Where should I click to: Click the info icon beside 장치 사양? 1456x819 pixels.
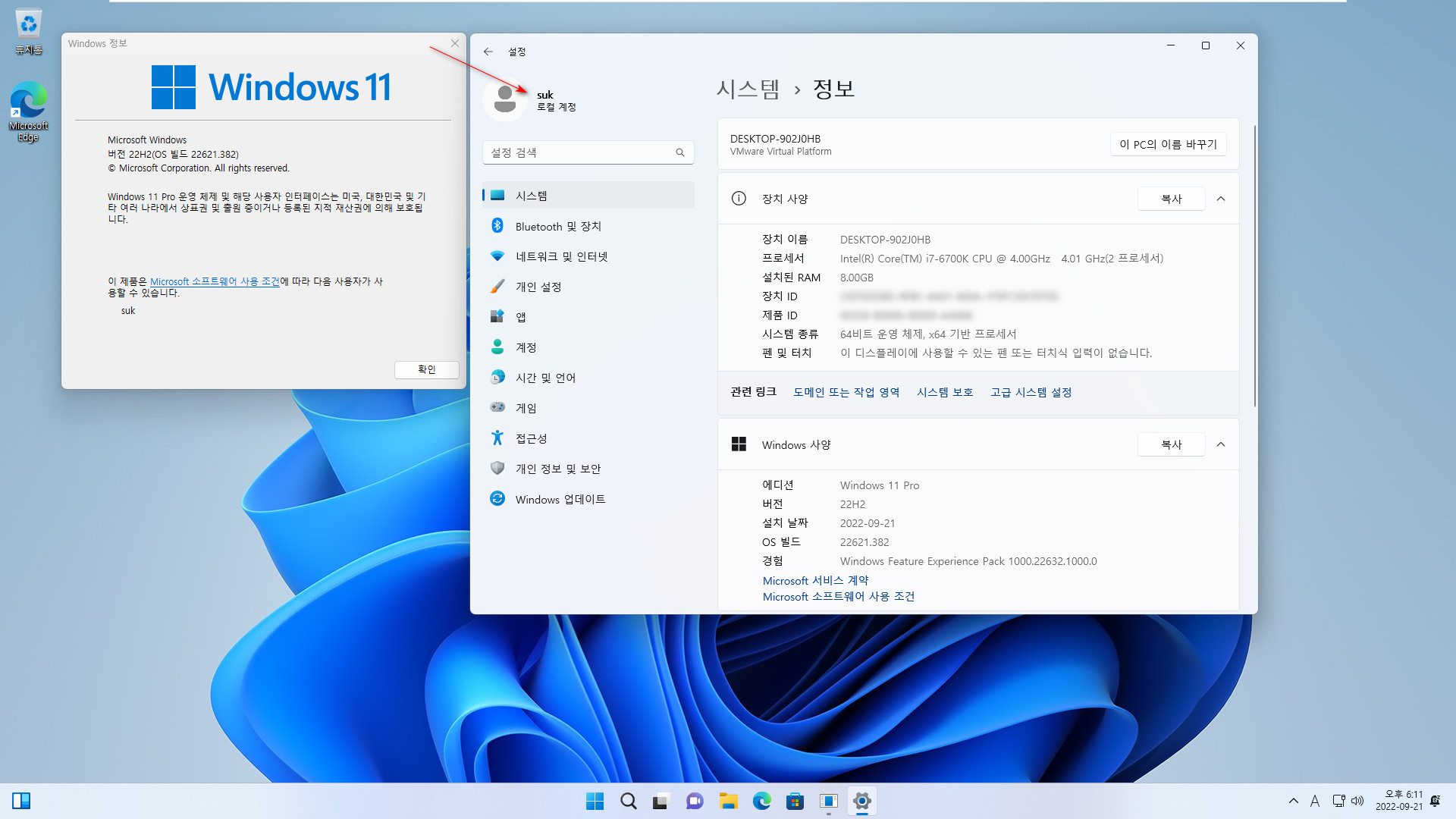tap(739, 199)
